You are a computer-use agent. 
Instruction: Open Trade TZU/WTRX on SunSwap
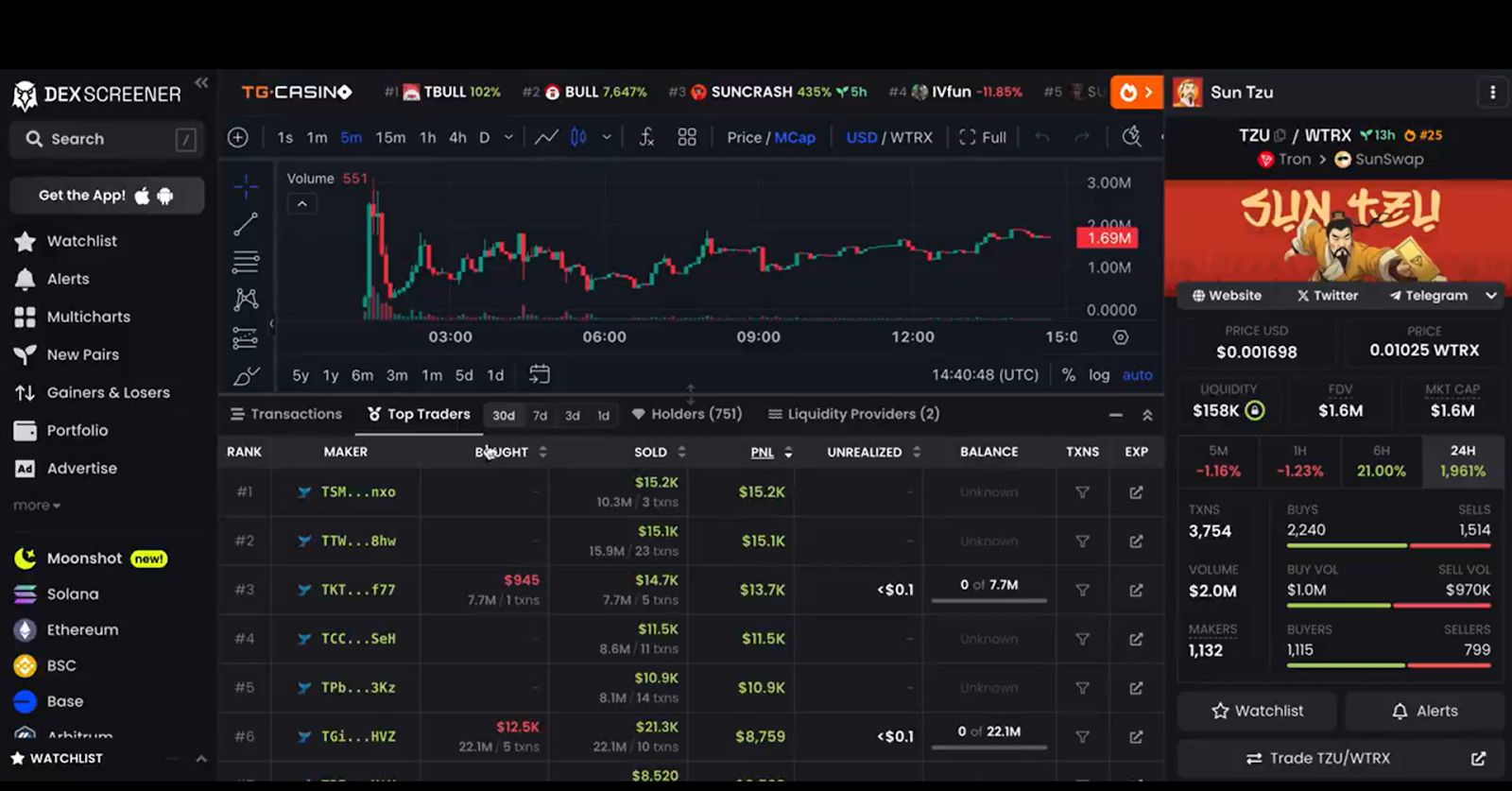[x=1340, y=758]
